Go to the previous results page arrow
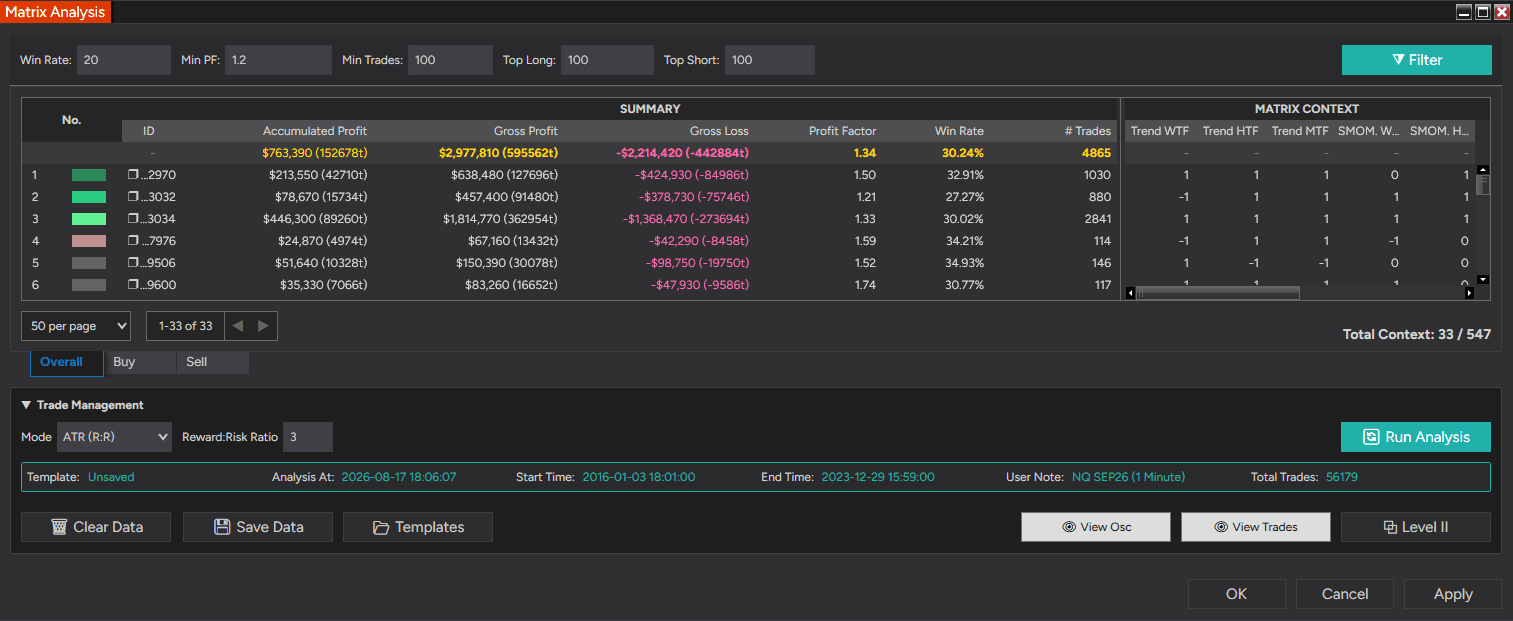The image size is (1513, 621). [x=237, y=326]
